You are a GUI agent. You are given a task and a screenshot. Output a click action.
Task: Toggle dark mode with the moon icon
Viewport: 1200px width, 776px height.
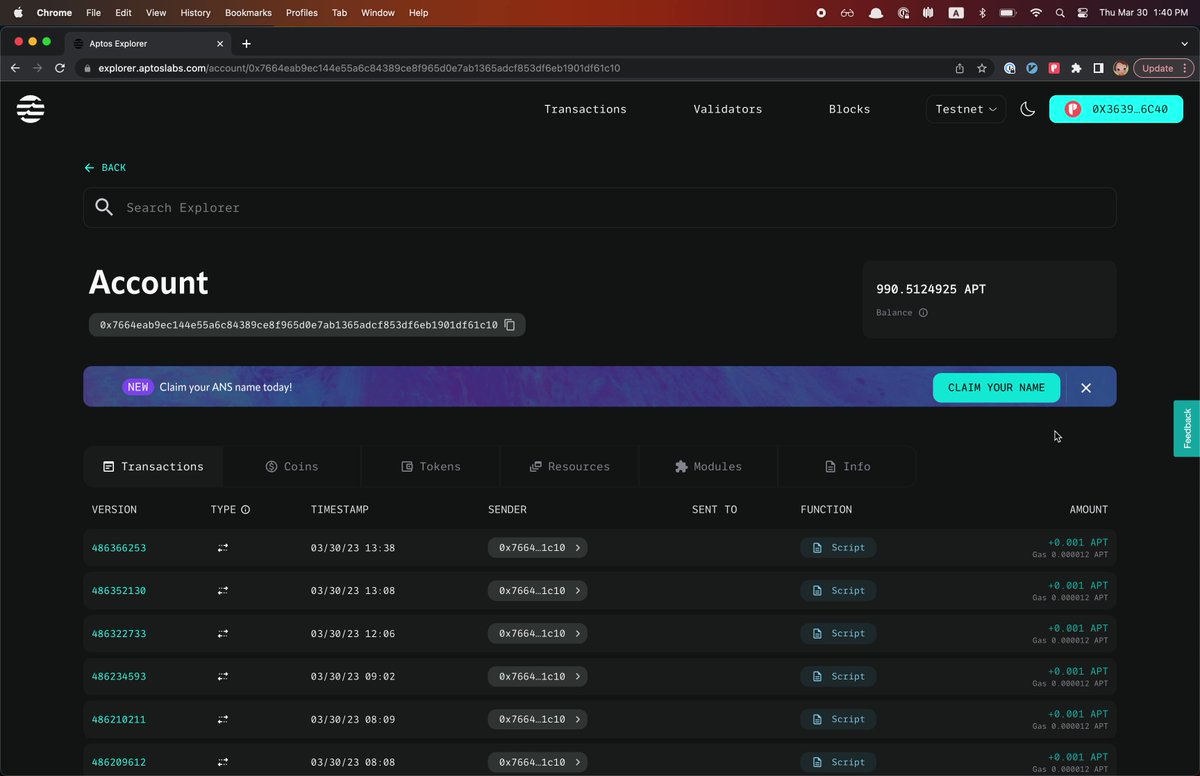[x=1027, y=109]
